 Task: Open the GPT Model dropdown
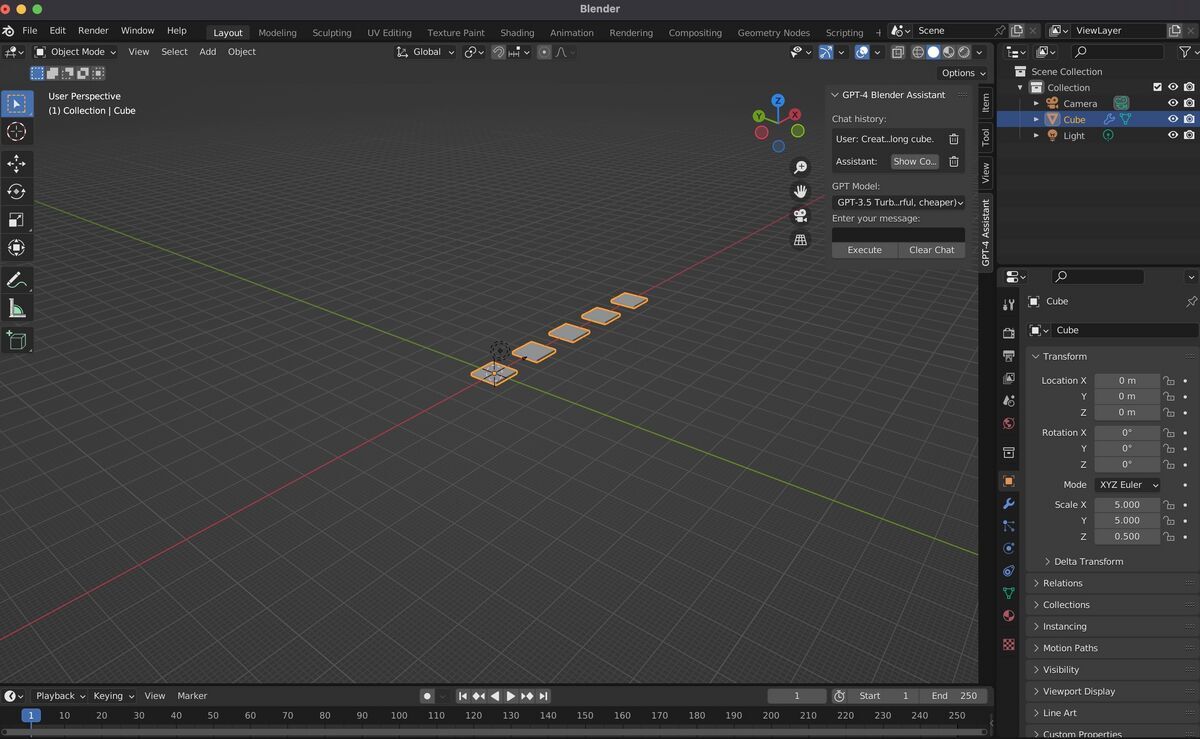(x=897, y=201)
